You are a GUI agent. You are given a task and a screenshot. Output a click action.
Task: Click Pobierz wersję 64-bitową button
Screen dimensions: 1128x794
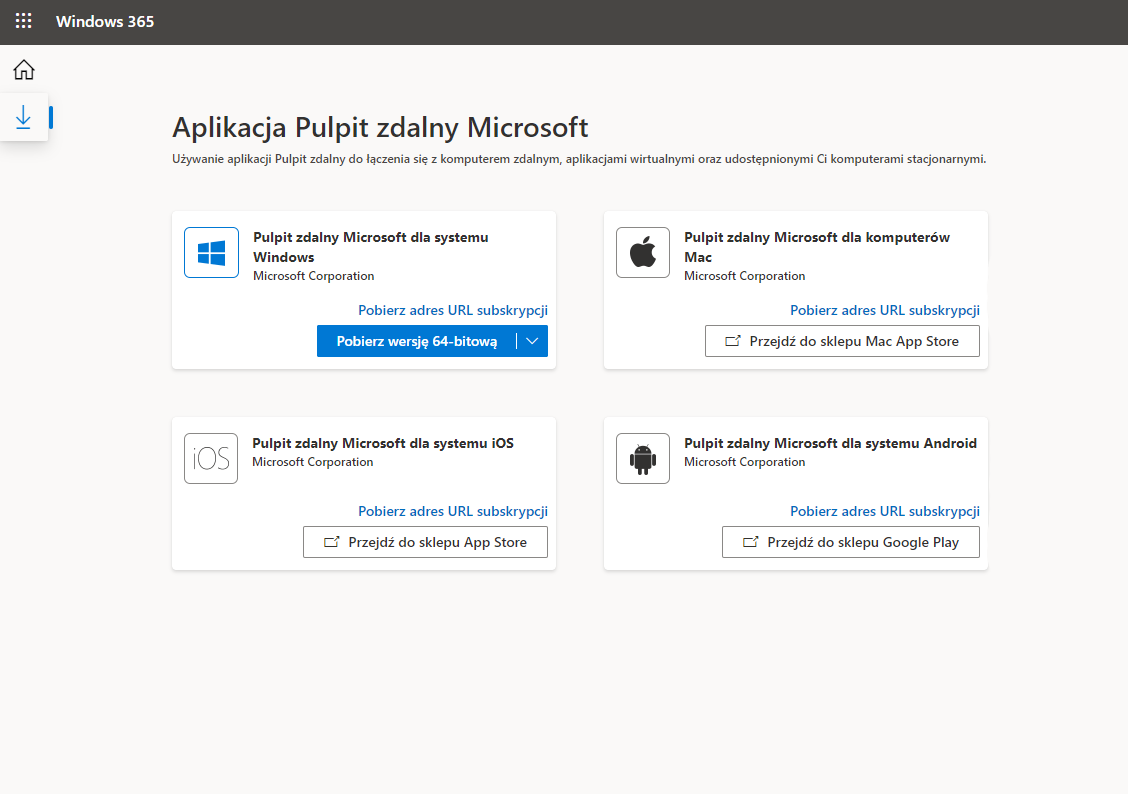tap(416, 341)
